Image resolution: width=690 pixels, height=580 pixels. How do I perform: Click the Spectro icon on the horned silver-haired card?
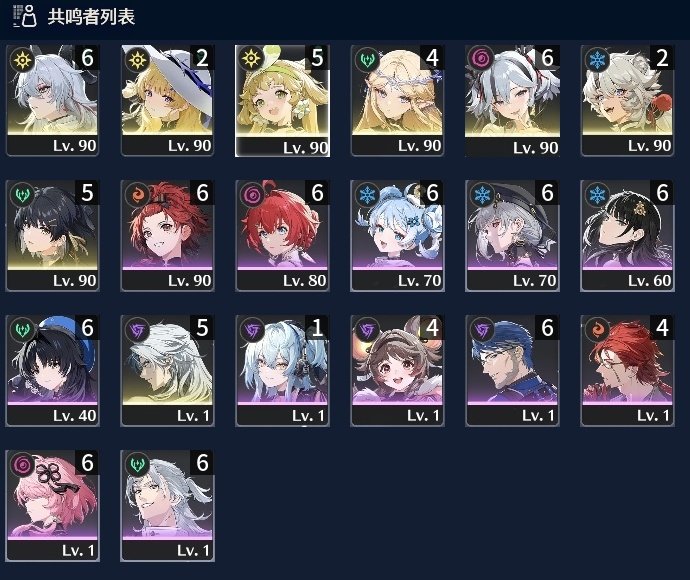click(22, 59)
